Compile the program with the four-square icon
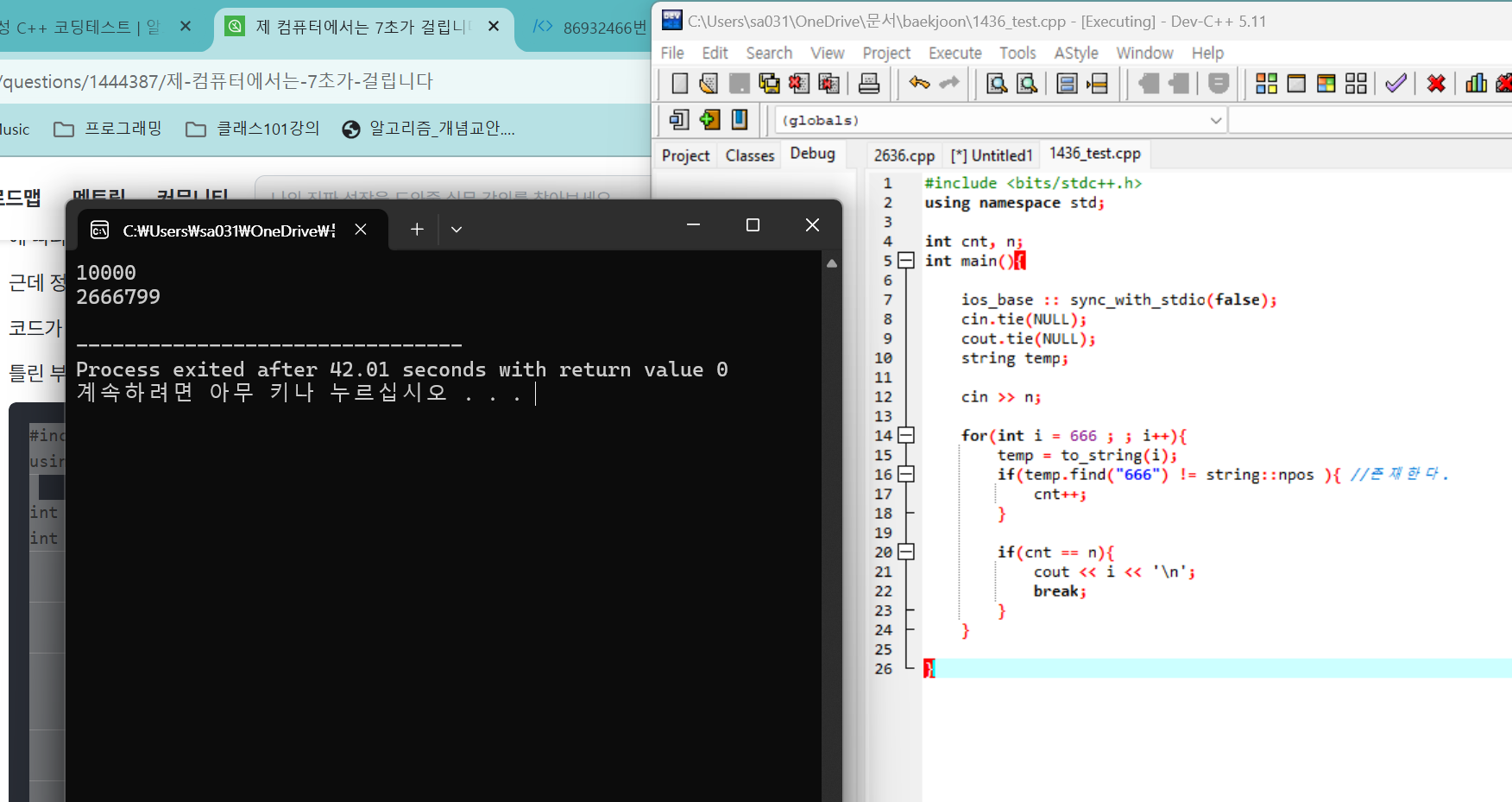 1266,83
